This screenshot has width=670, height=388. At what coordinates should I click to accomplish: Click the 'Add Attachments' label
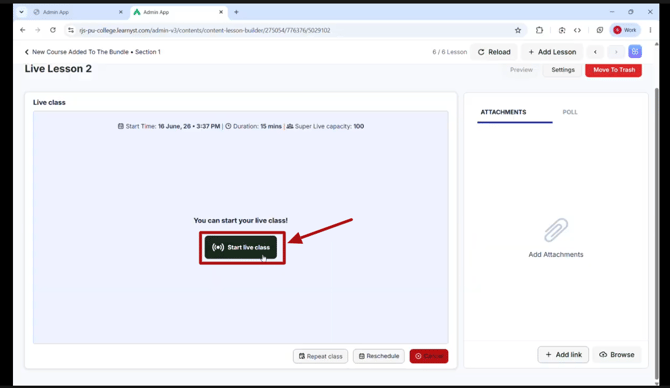coord(556,255)
